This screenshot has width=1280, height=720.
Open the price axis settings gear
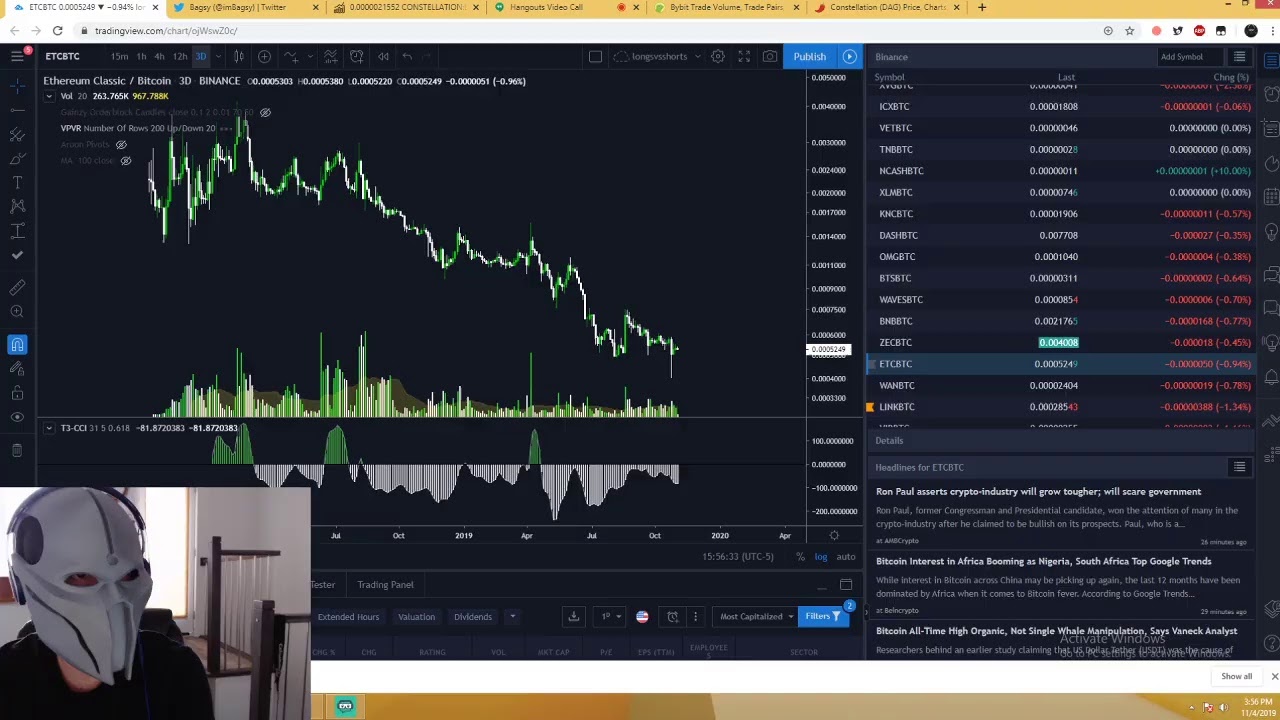point(834,536)
